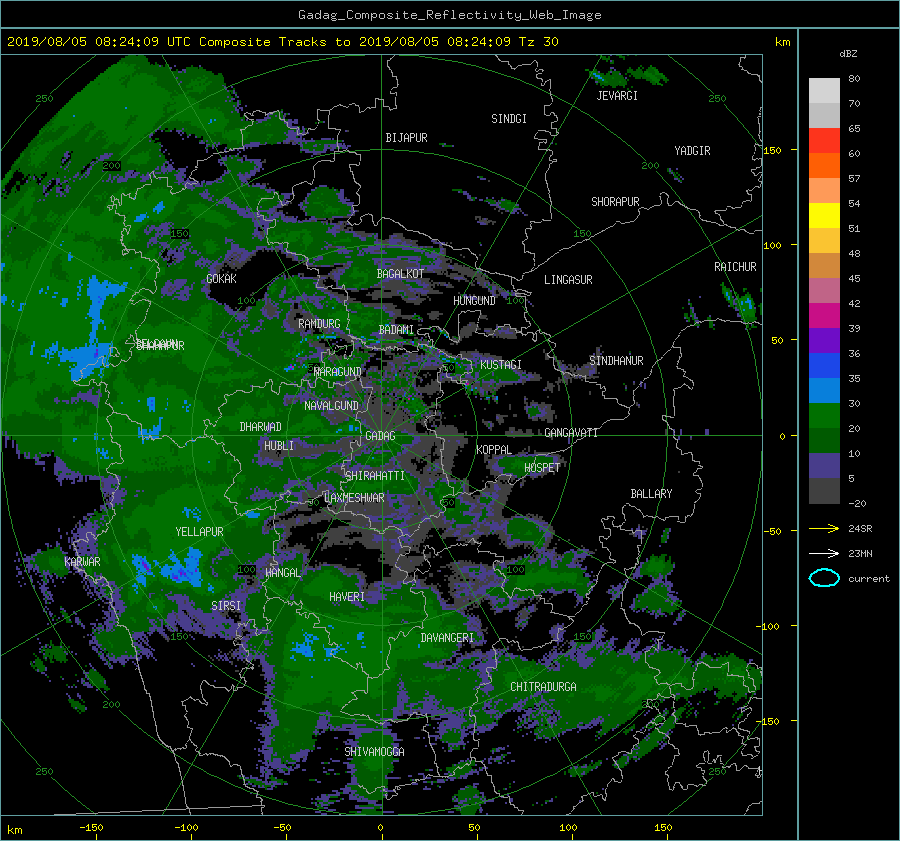The height and width of the screenshot is (841, 900).
Task: Click the KARWAR city label
Action: coord(82,562)
